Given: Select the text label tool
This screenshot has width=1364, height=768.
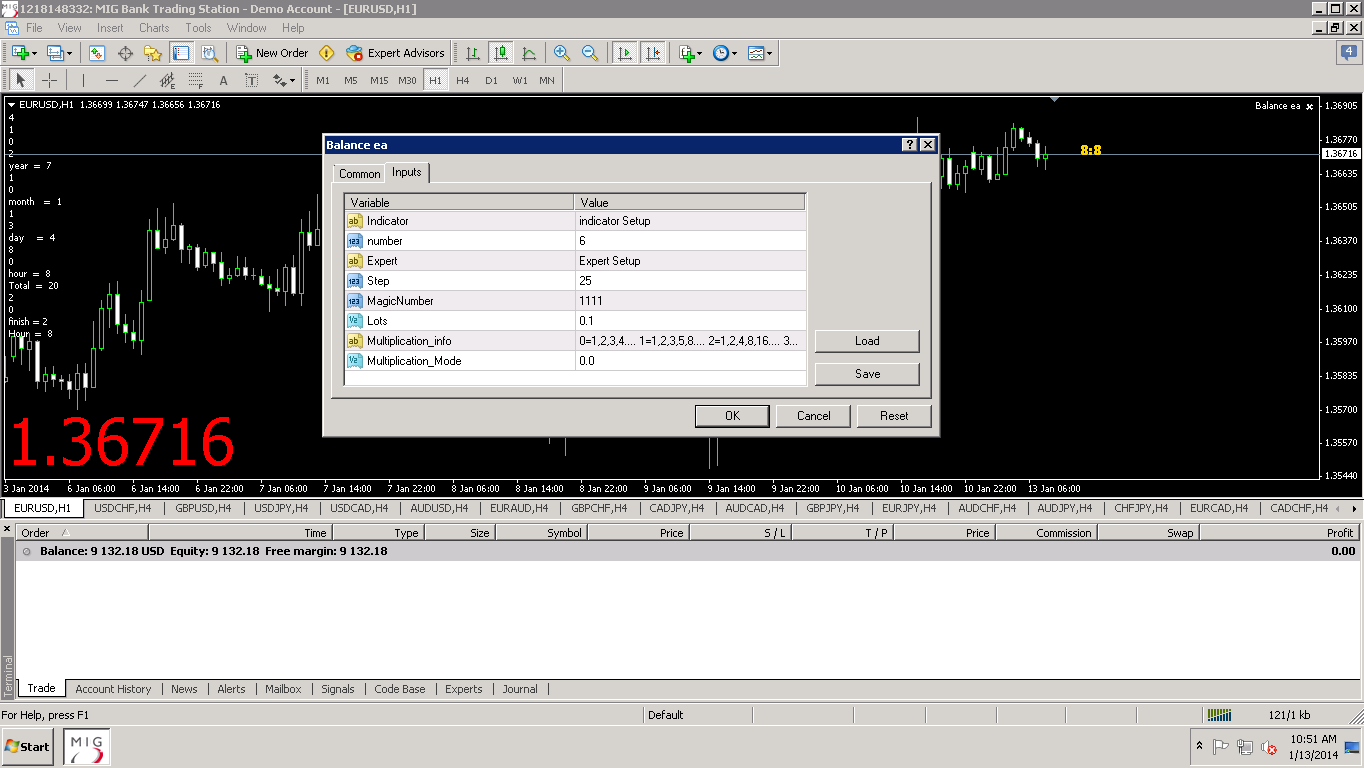Looking at the screenshot, I should (251, 80).
